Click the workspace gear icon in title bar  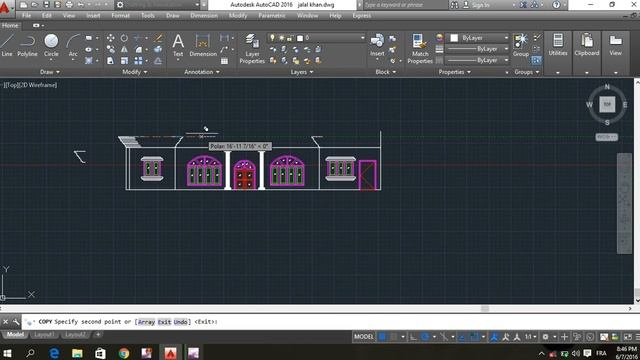(120, 5)
